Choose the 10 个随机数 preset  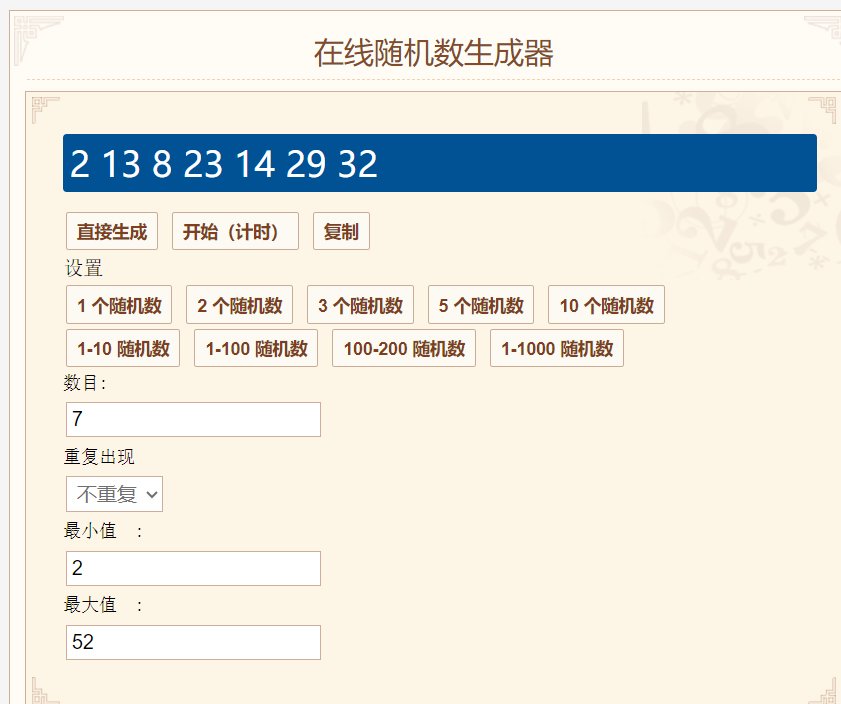click(x=606, y=305)
